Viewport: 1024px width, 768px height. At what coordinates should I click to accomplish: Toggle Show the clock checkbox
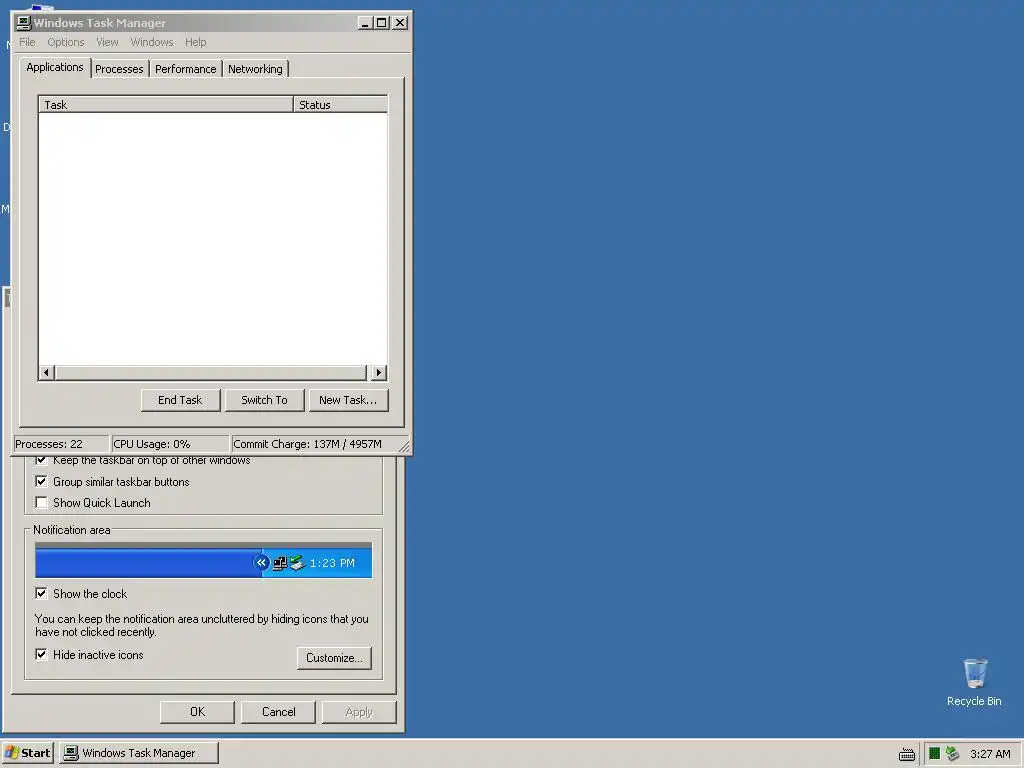pos(41,593)
